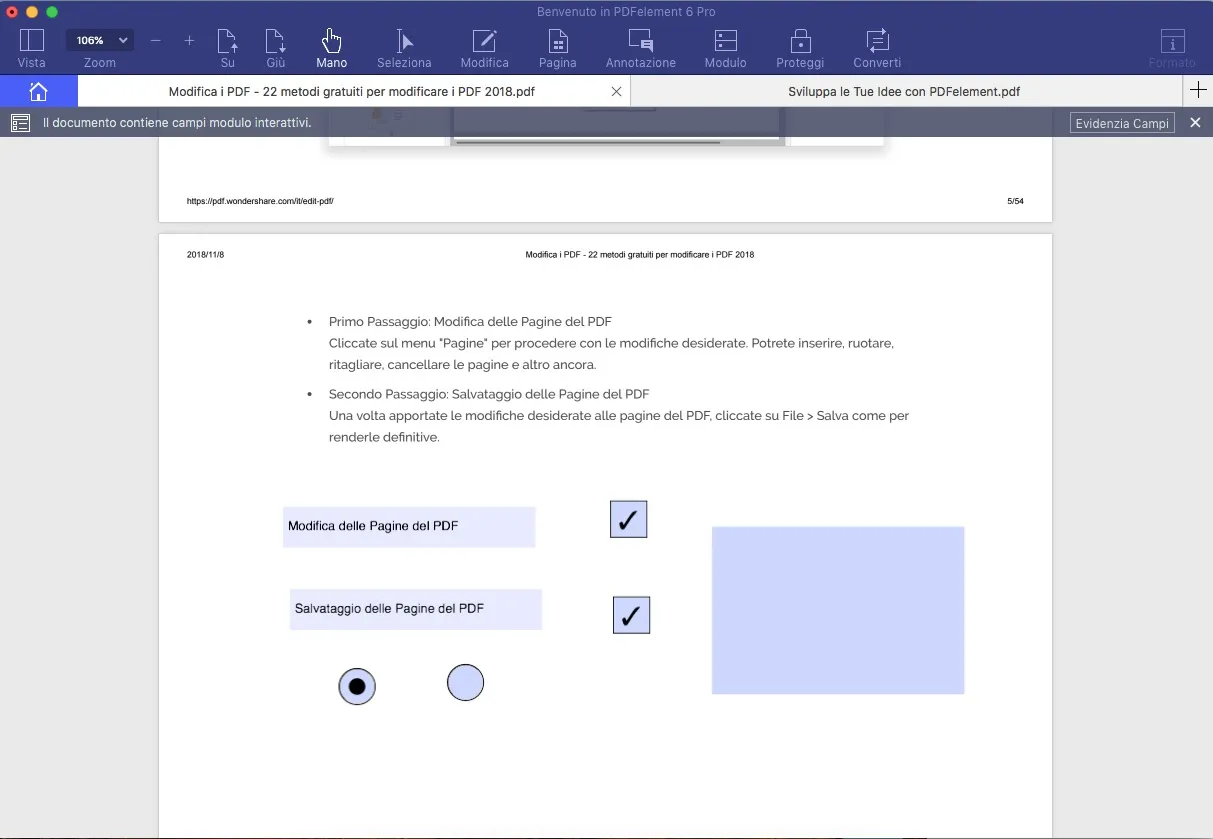Toggle the checkbox beside the Salvataggio delle Pagine field
Screen dimensions: 1213x839
pyautogui.click(x=631, y=615)
